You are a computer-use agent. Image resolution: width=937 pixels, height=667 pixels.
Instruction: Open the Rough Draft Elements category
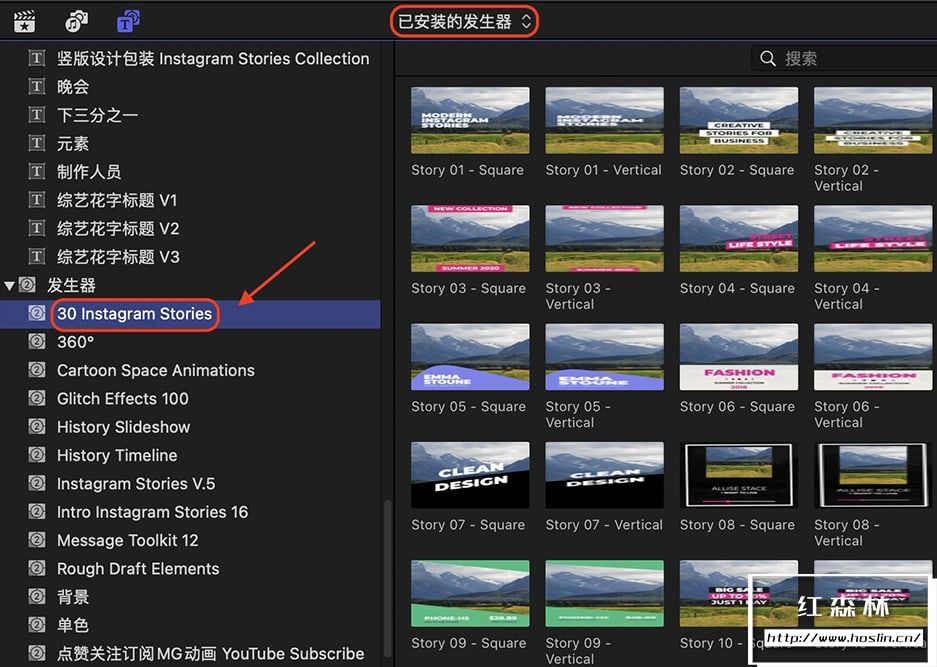(x=190, y=568)
